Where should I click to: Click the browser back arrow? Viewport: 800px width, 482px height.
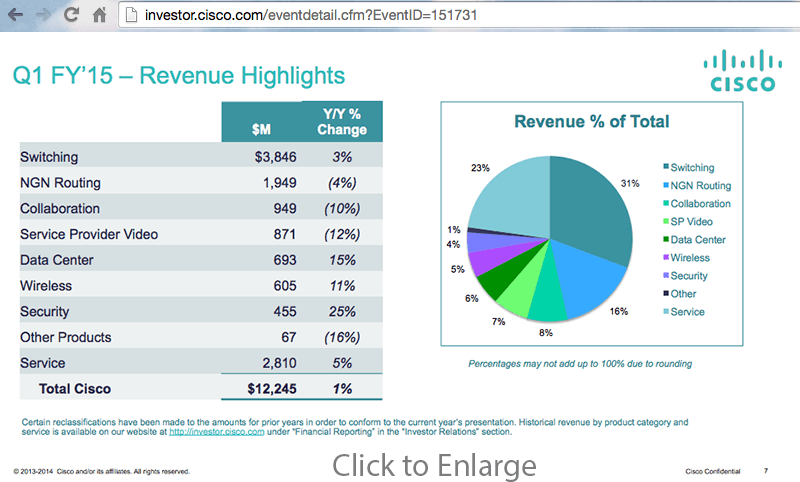point(15,16)
